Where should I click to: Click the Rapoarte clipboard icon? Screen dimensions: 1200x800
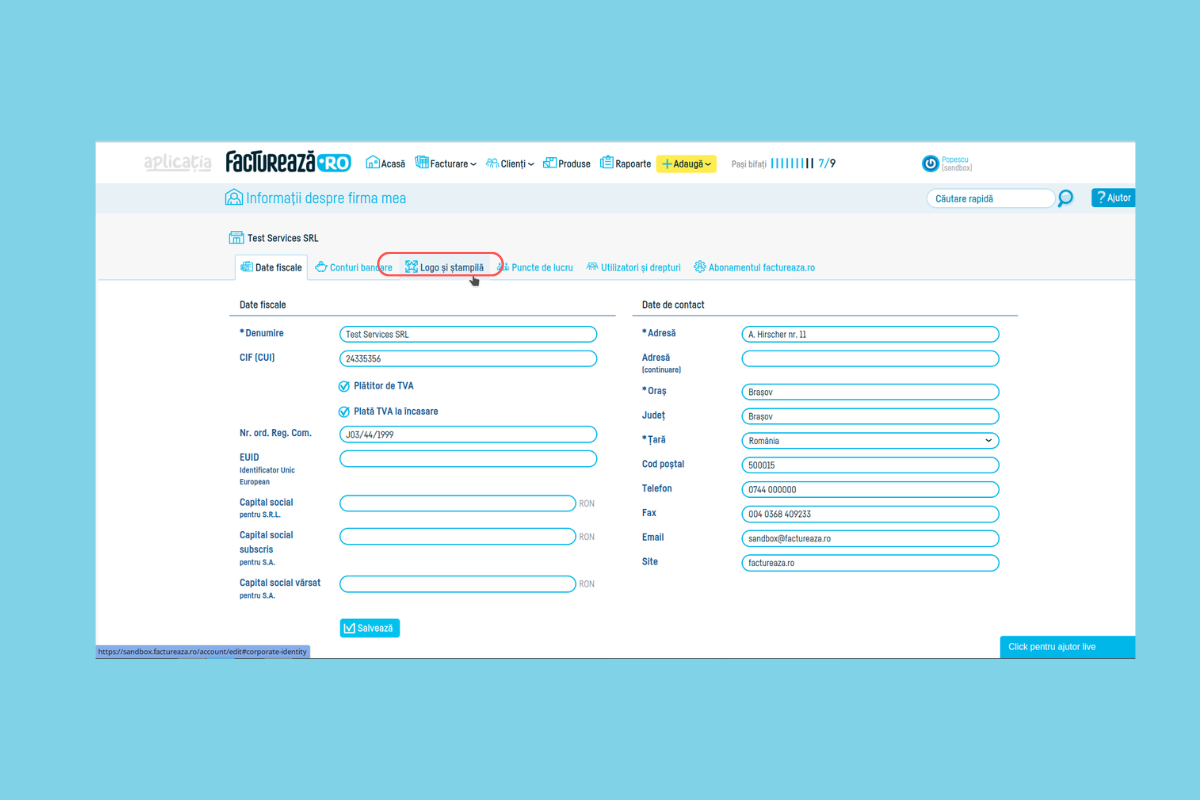point(607,163)
